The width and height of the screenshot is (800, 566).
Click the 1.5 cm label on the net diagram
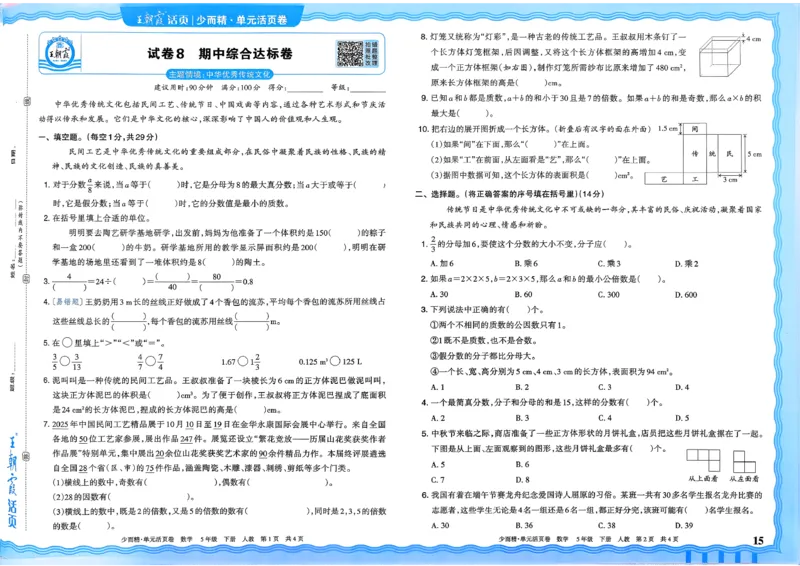click(x=667, y=129)
